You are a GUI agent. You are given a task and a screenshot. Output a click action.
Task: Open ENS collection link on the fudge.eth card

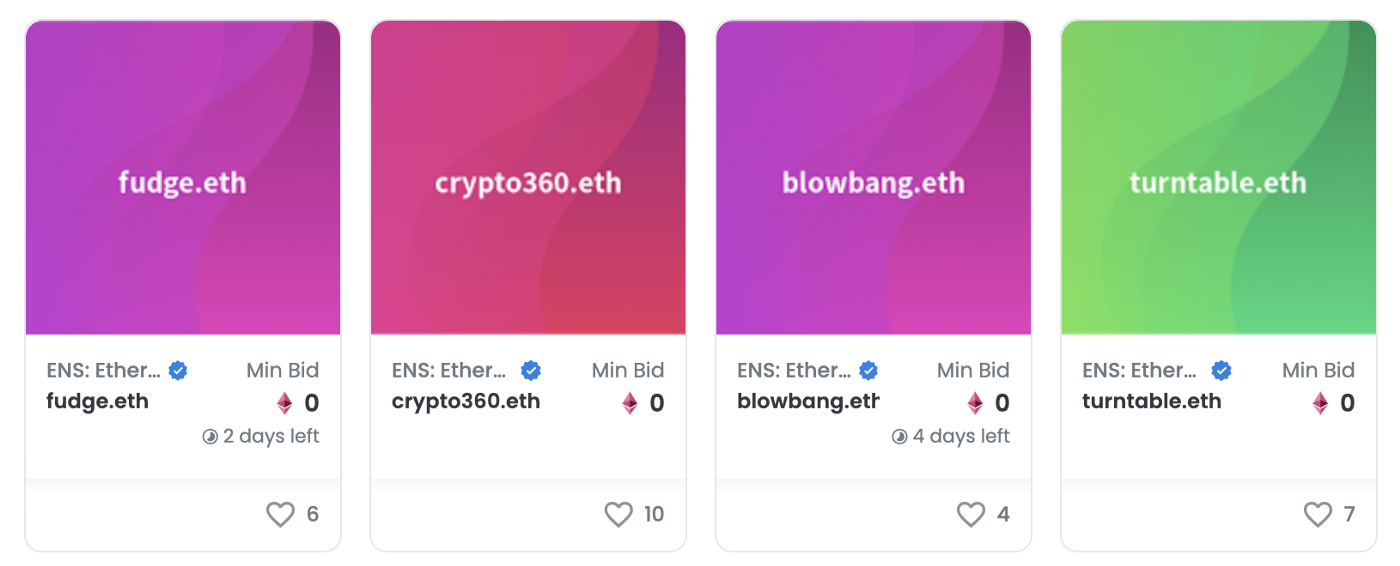(104, 371)
